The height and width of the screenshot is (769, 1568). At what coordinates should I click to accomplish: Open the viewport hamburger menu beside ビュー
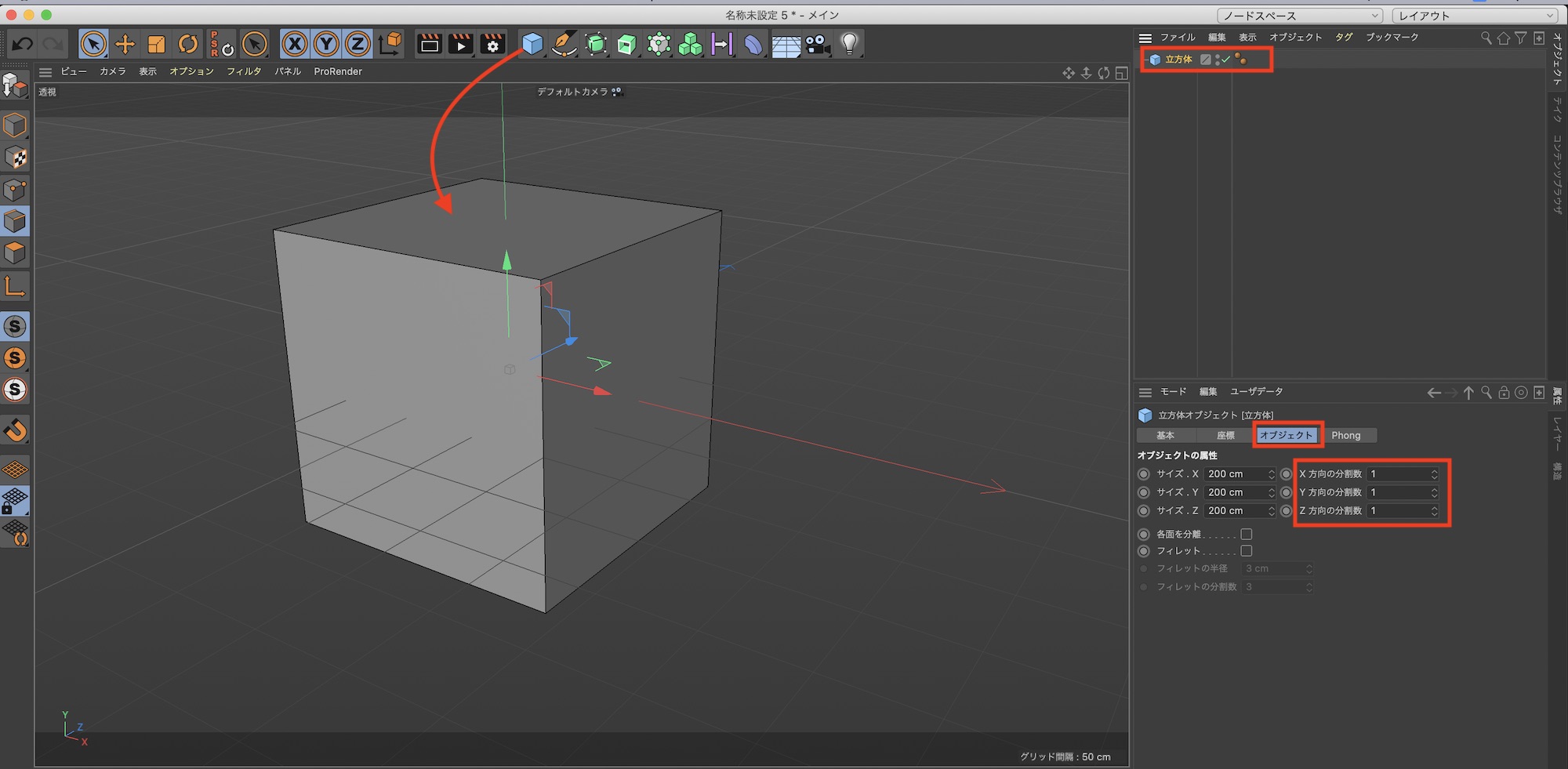click(45, 72)
